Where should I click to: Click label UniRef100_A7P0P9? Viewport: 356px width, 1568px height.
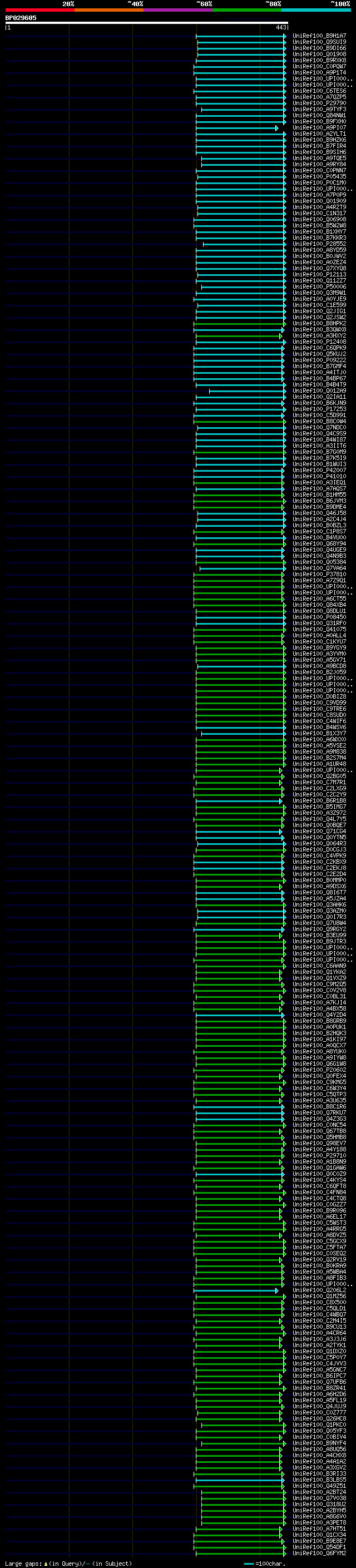319,195
